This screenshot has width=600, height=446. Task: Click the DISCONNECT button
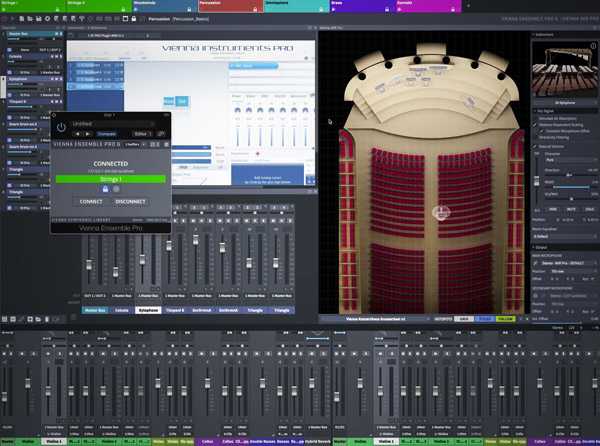click(130, 202)
